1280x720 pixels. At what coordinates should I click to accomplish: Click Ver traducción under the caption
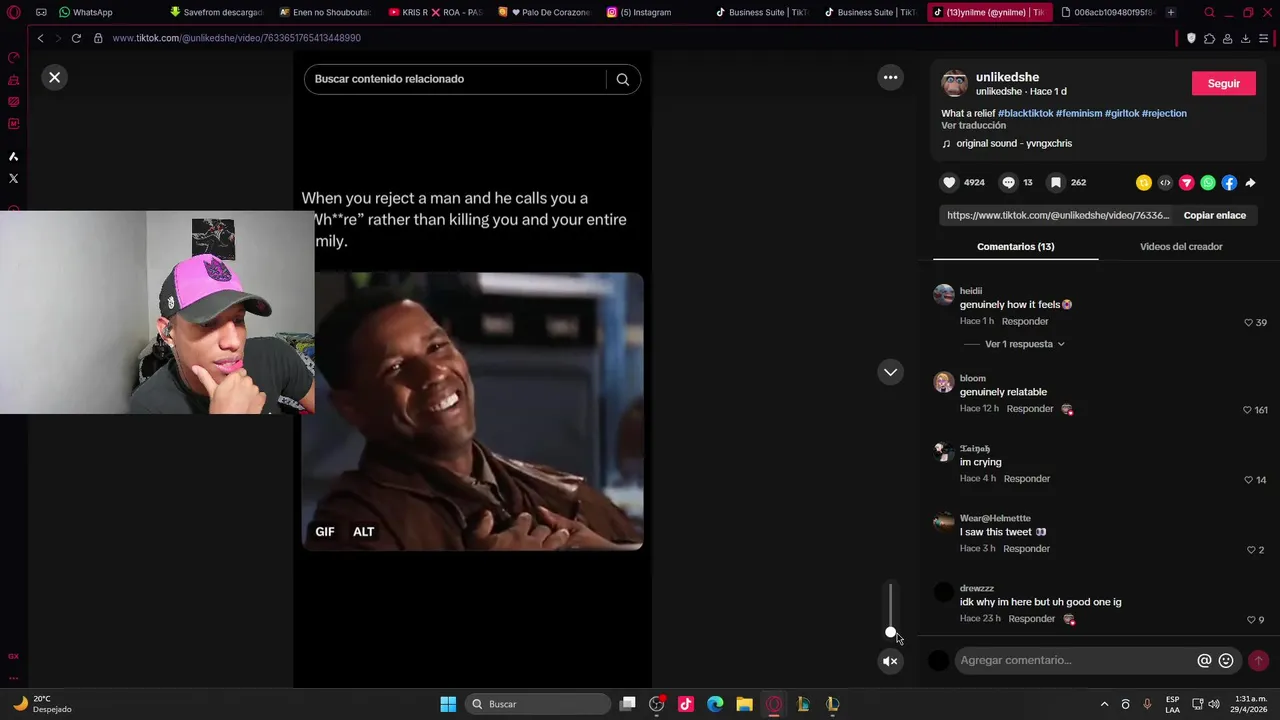tap(973, 126)
